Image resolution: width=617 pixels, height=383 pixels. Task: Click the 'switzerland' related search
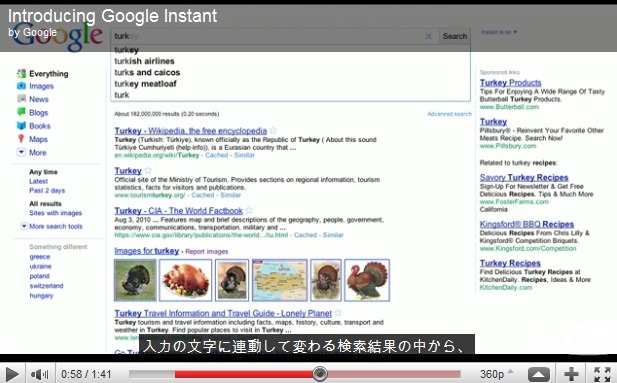(46, 286)
